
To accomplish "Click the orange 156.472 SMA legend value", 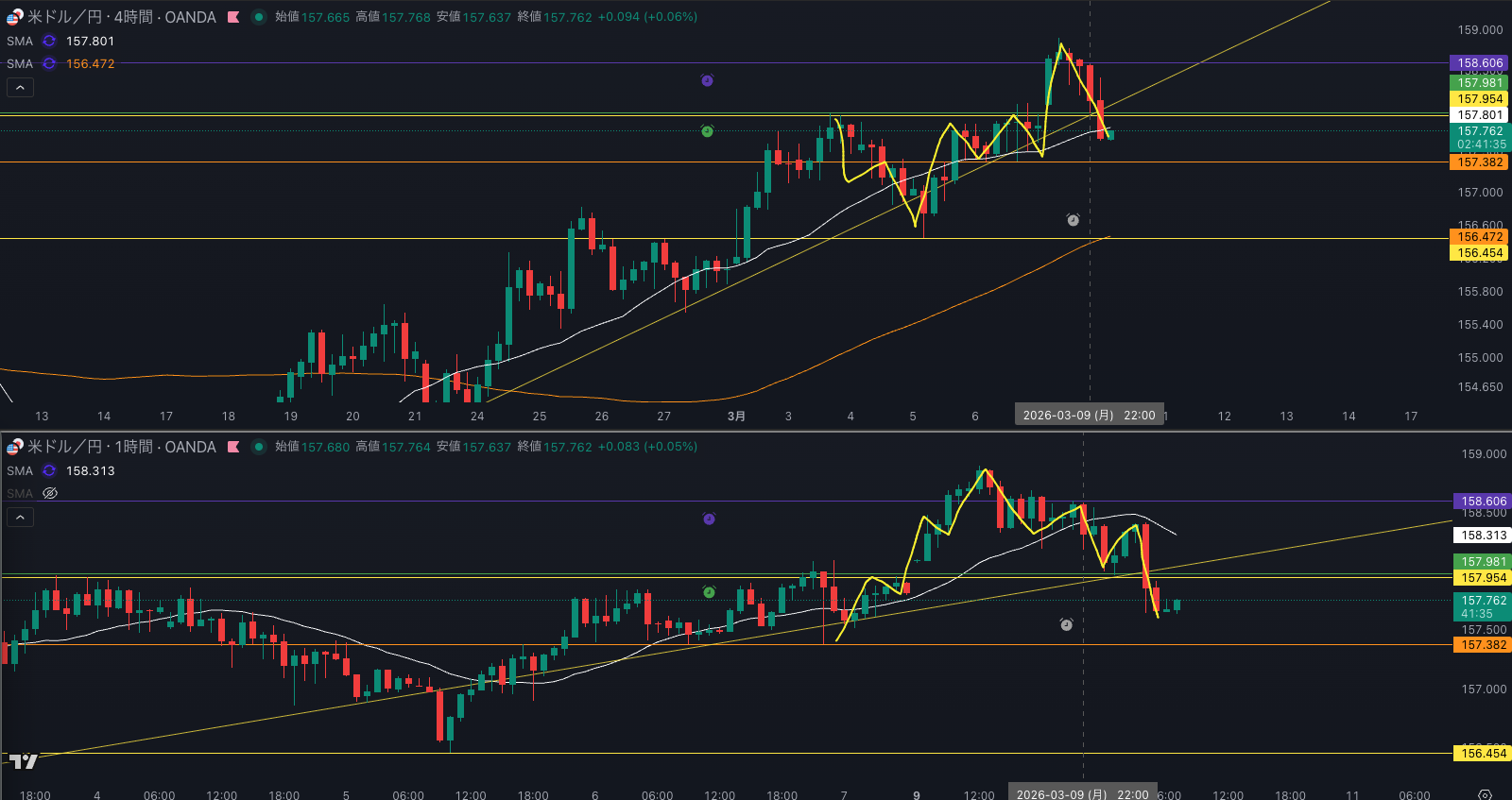I will pyautogui.click(x=90, y=64).
